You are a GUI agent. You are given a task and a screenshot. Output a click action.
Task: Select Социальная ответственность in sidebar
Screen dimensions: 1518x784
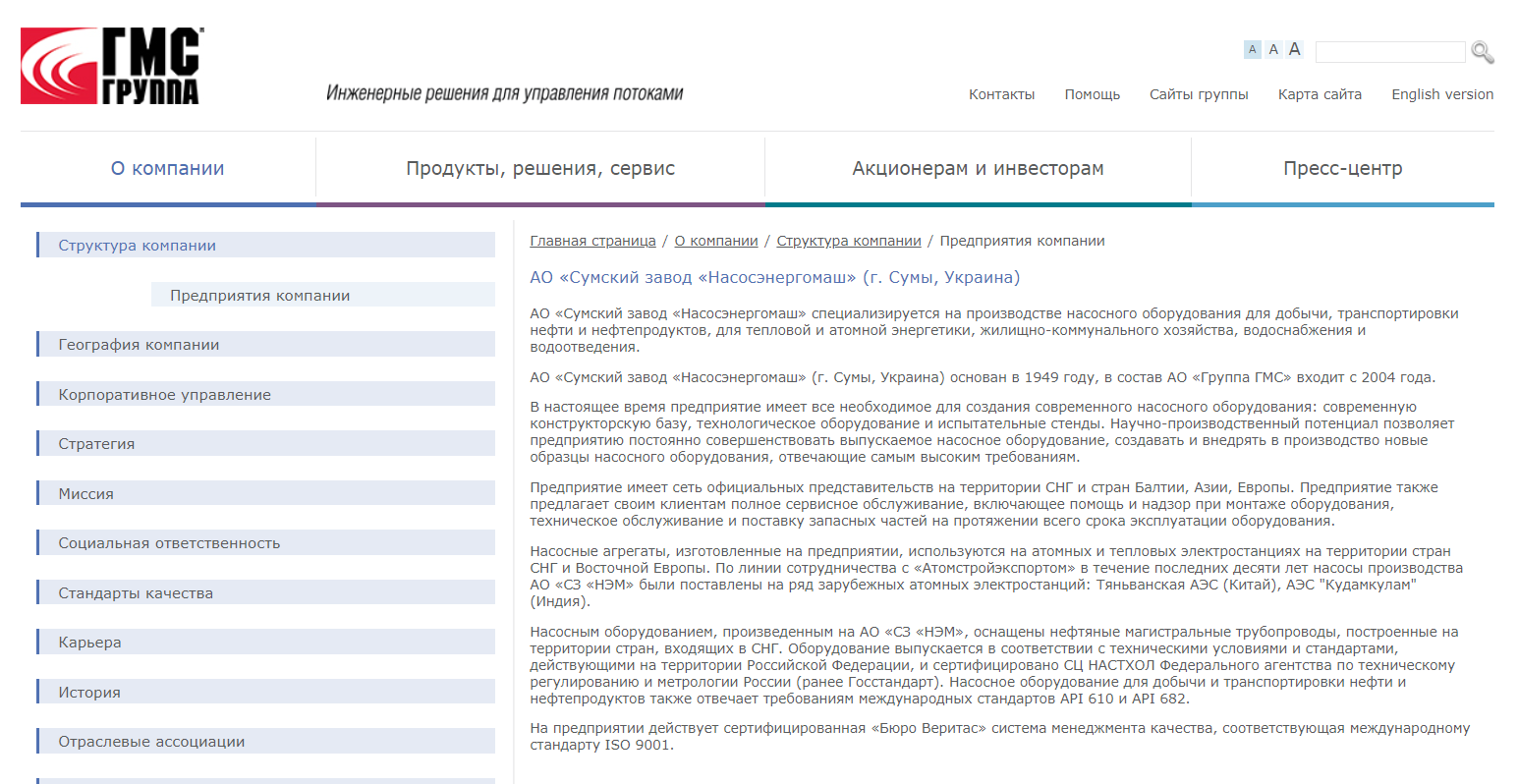265,542
